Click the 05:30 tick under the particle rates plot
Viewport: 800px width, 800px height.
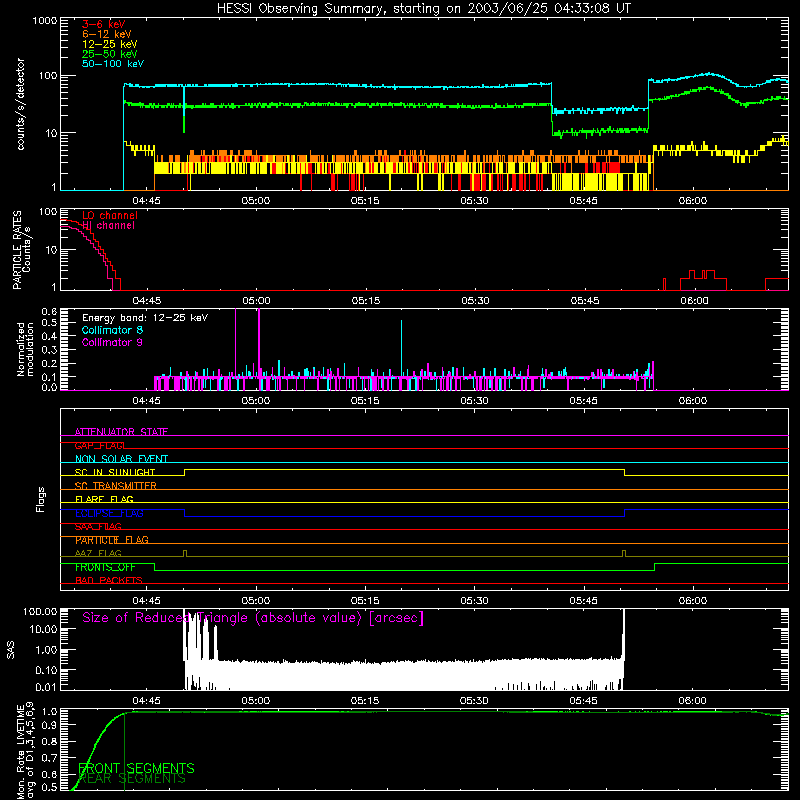click(x=475, y=301)
